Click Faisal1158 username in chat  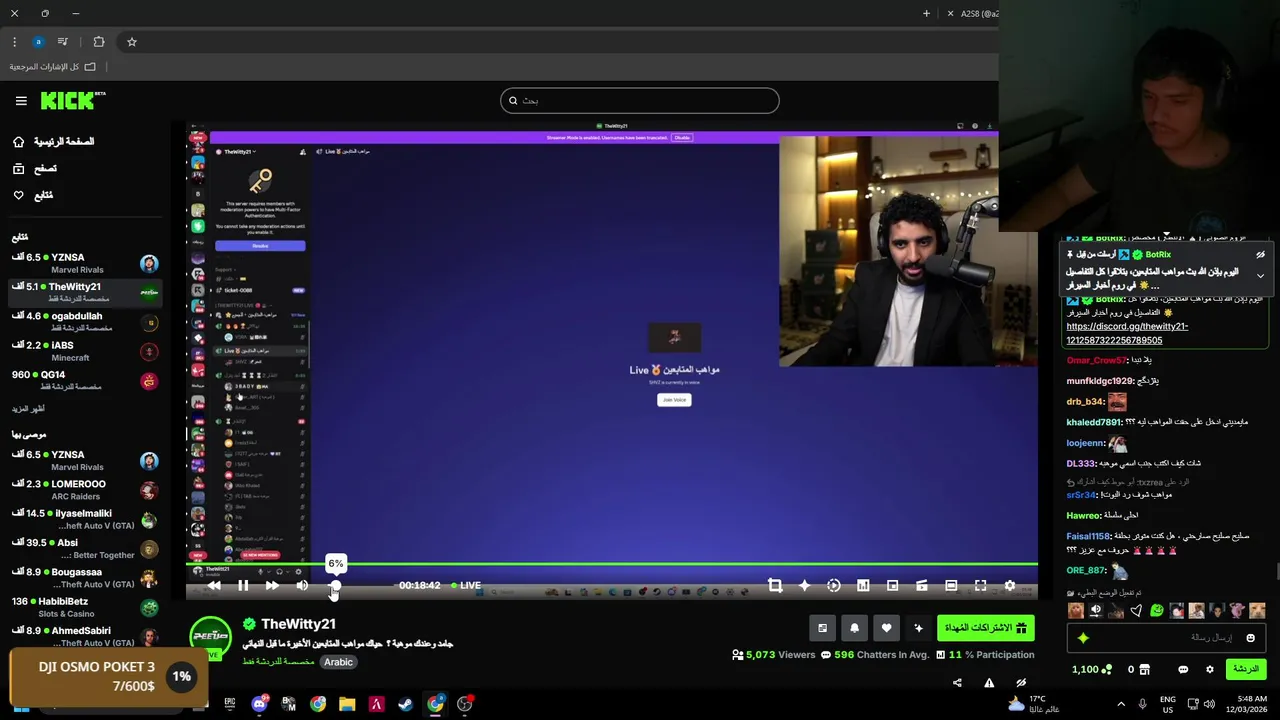click(x=1089, y=537)
